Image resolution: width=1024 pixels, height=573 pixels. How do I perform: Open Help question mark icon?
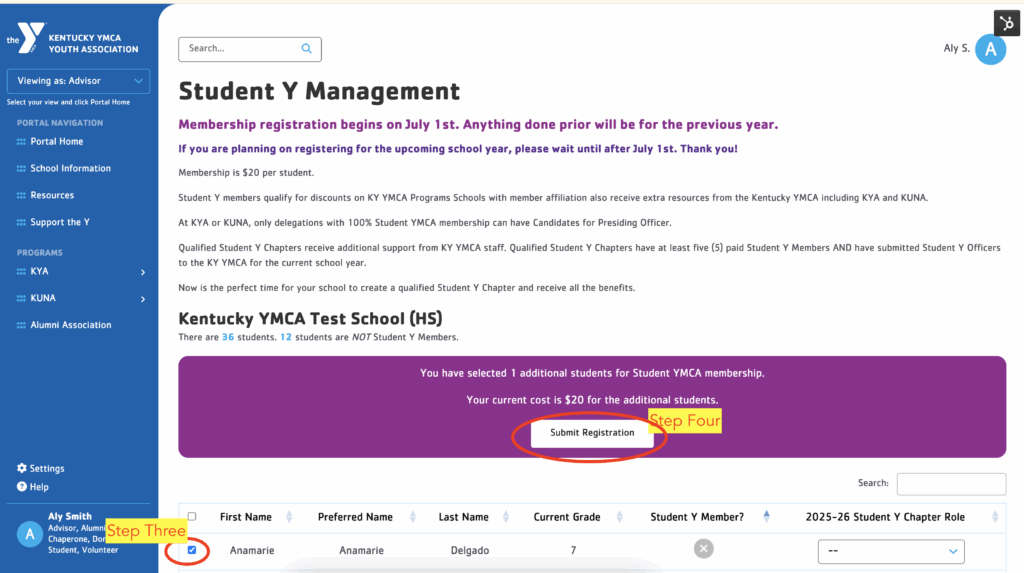(x=22, y=487)
